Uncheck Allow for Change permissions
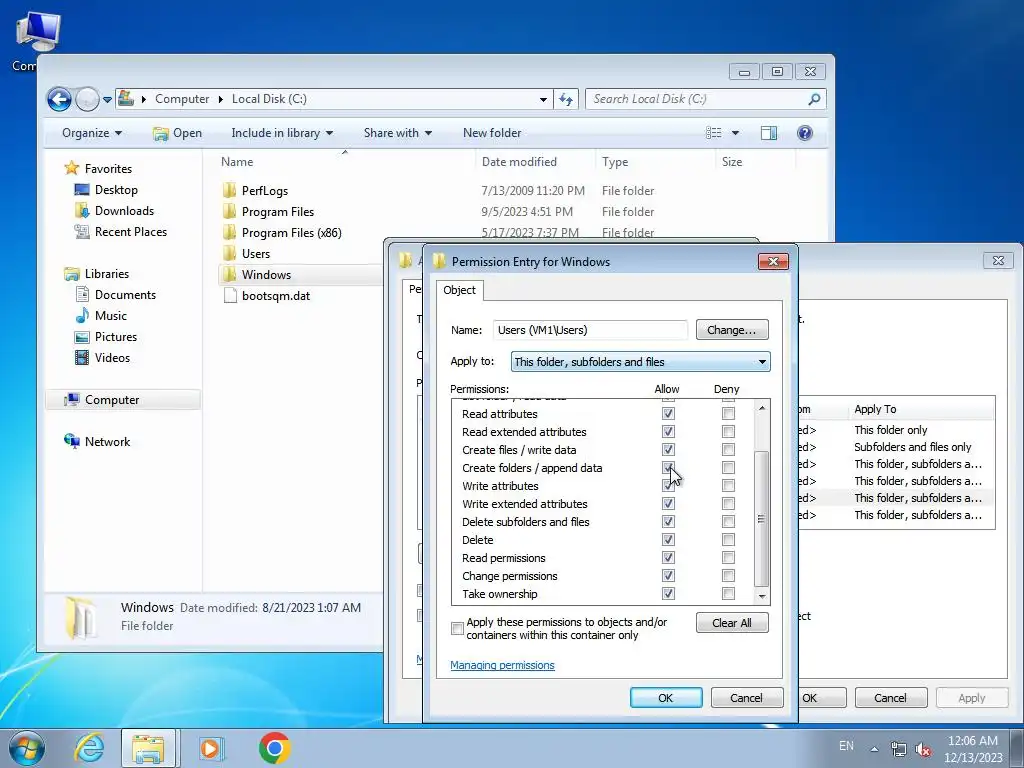 [x=668, y=575]
